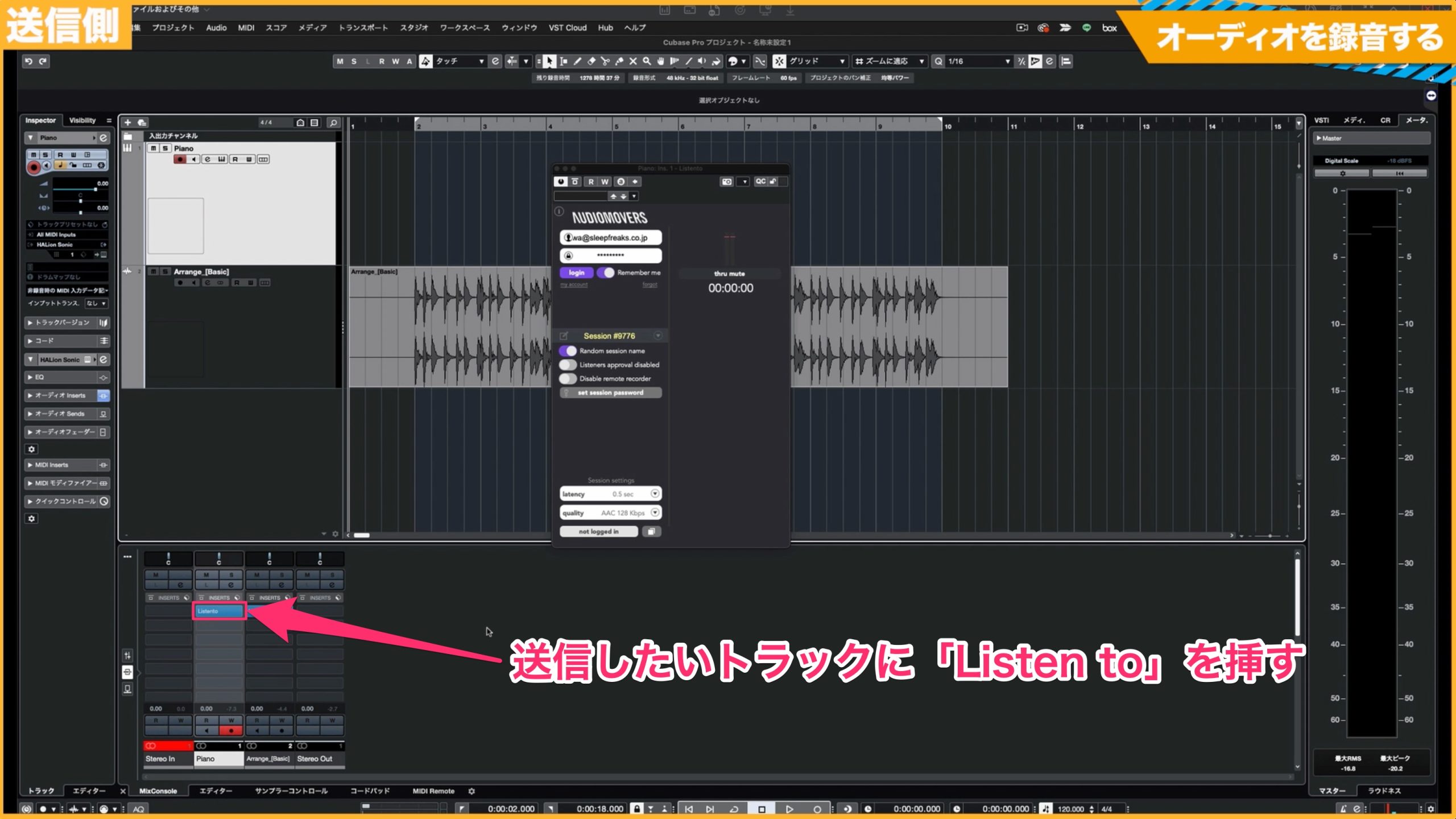Screen dimensions: 1456x819
Task: Select the Scissors split tool
Action: [605, 61]
